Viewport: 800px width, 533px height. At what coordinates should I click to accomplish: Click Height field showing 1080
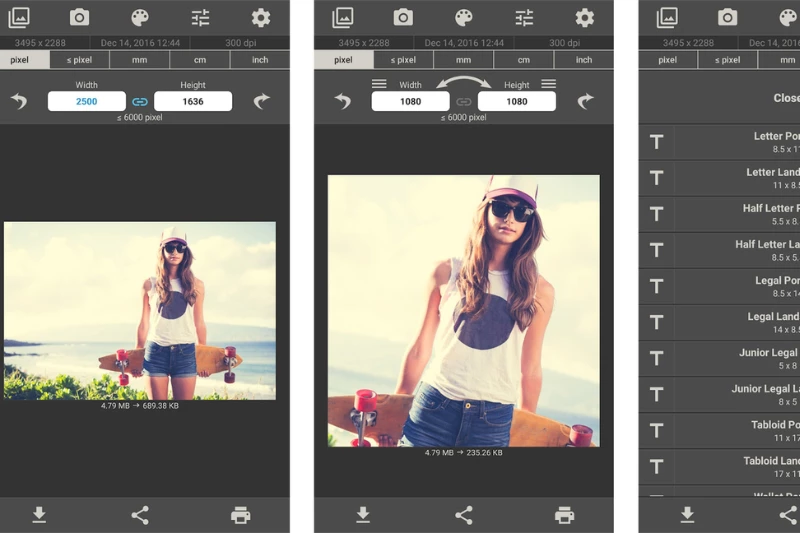click(517, 101)
